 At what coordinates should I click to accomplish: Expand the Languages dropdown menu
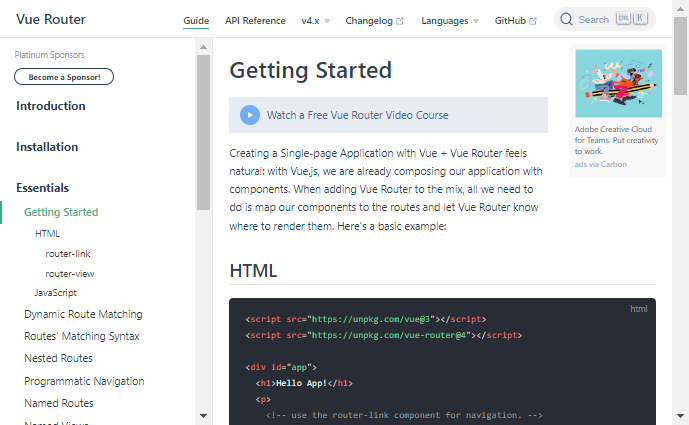point(450,21)
